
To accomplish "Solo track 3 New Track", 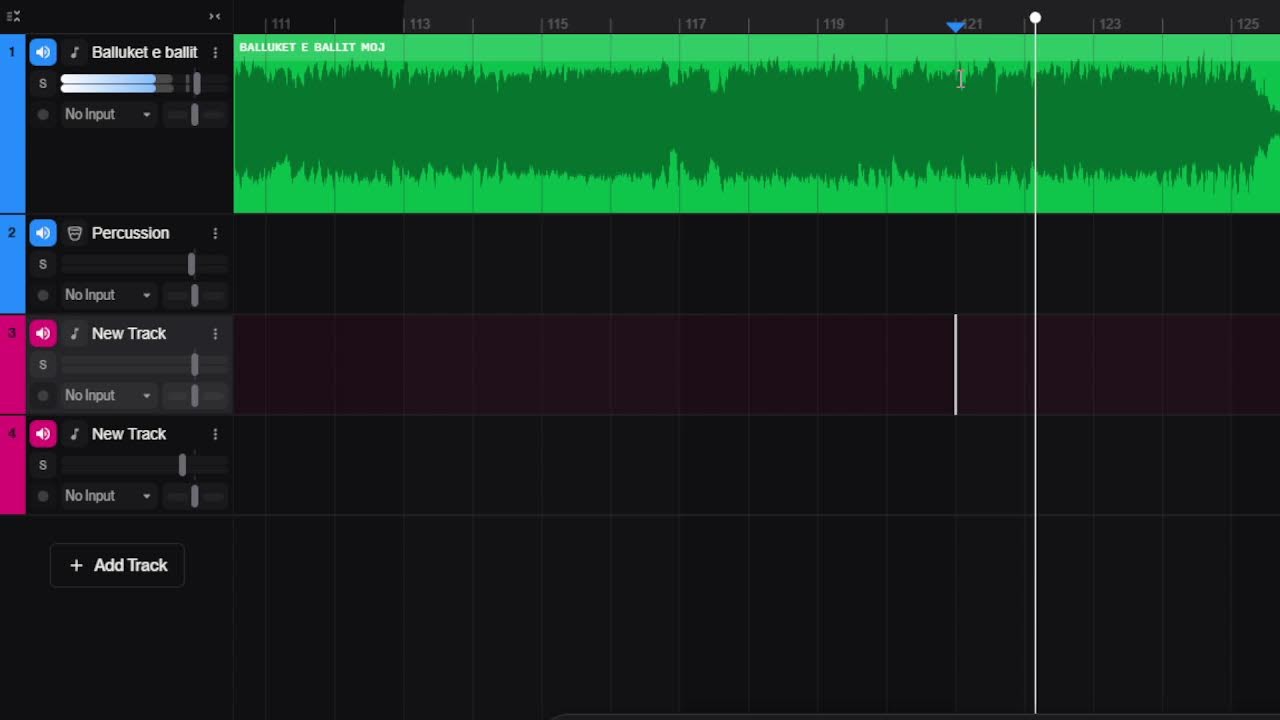I will (x=43, y=364).
